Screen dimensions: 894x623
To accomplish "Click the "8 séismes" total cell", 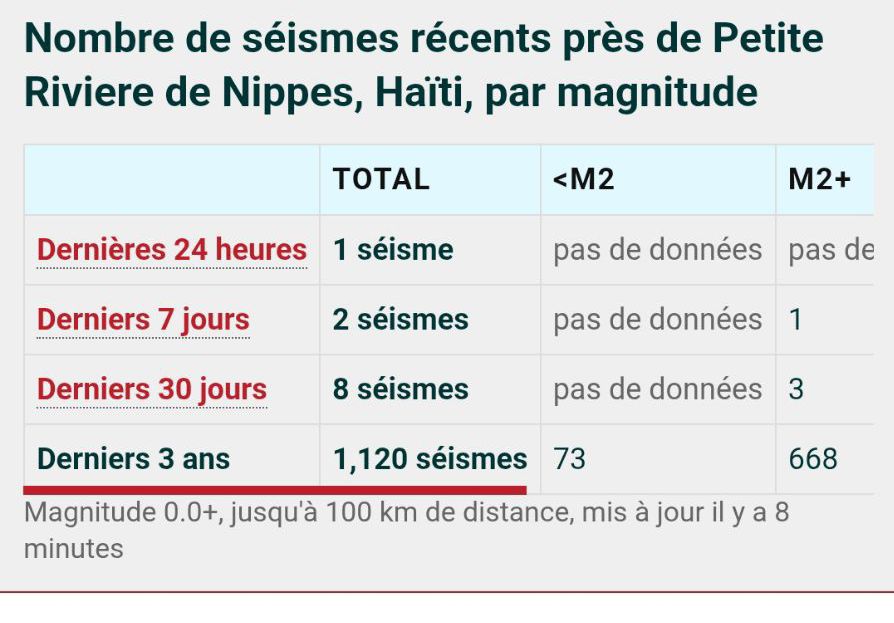I will click(x=401, y=389).
